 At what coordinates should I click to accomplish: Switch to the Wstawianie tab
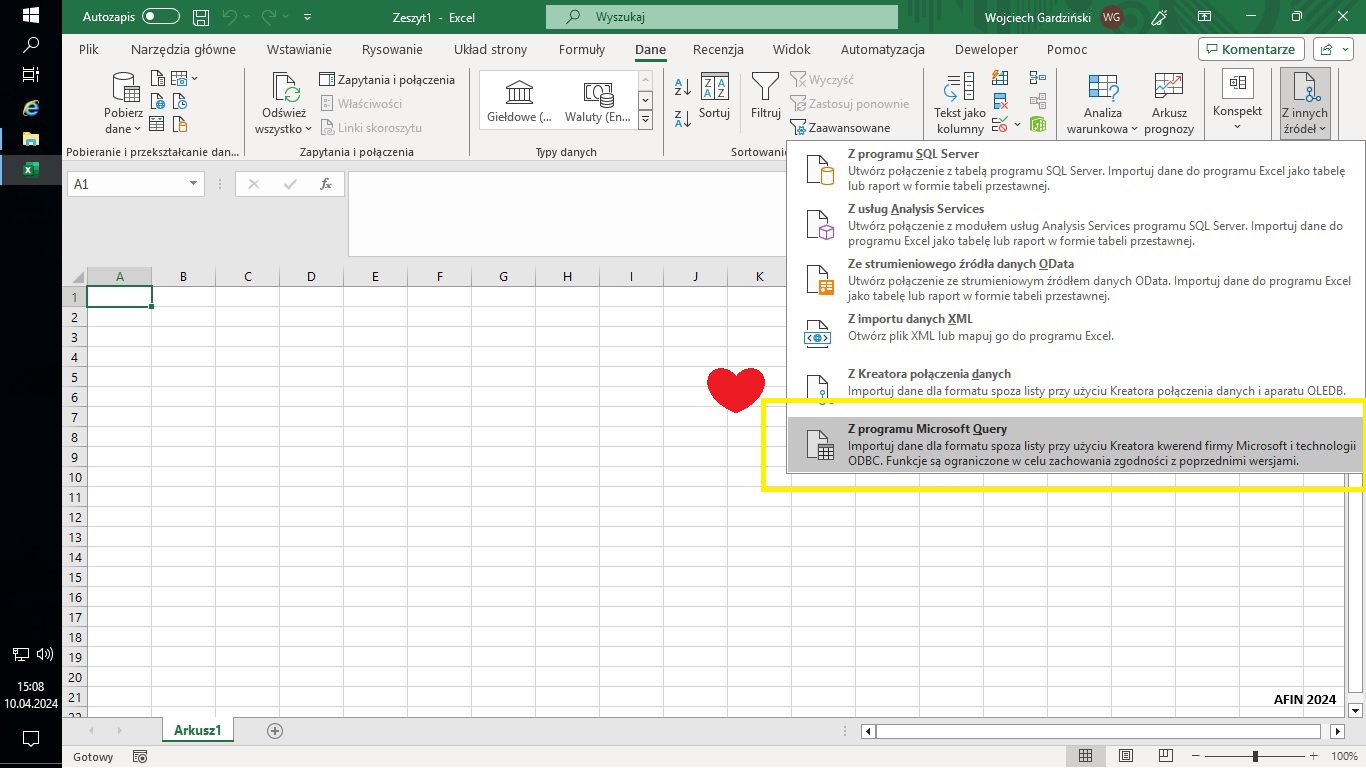[x=299, y=49]
